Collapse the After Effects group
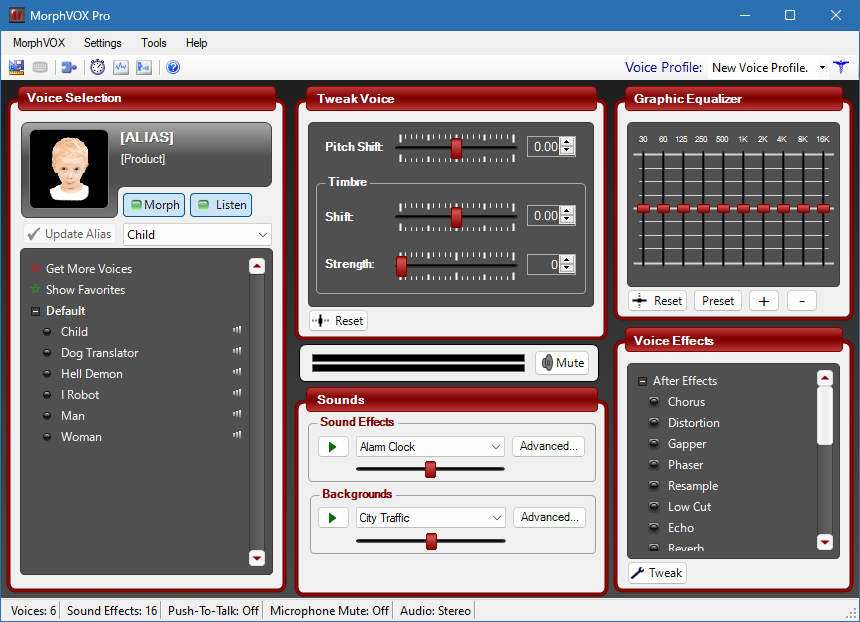860x622 pixels. coord(642,381)
